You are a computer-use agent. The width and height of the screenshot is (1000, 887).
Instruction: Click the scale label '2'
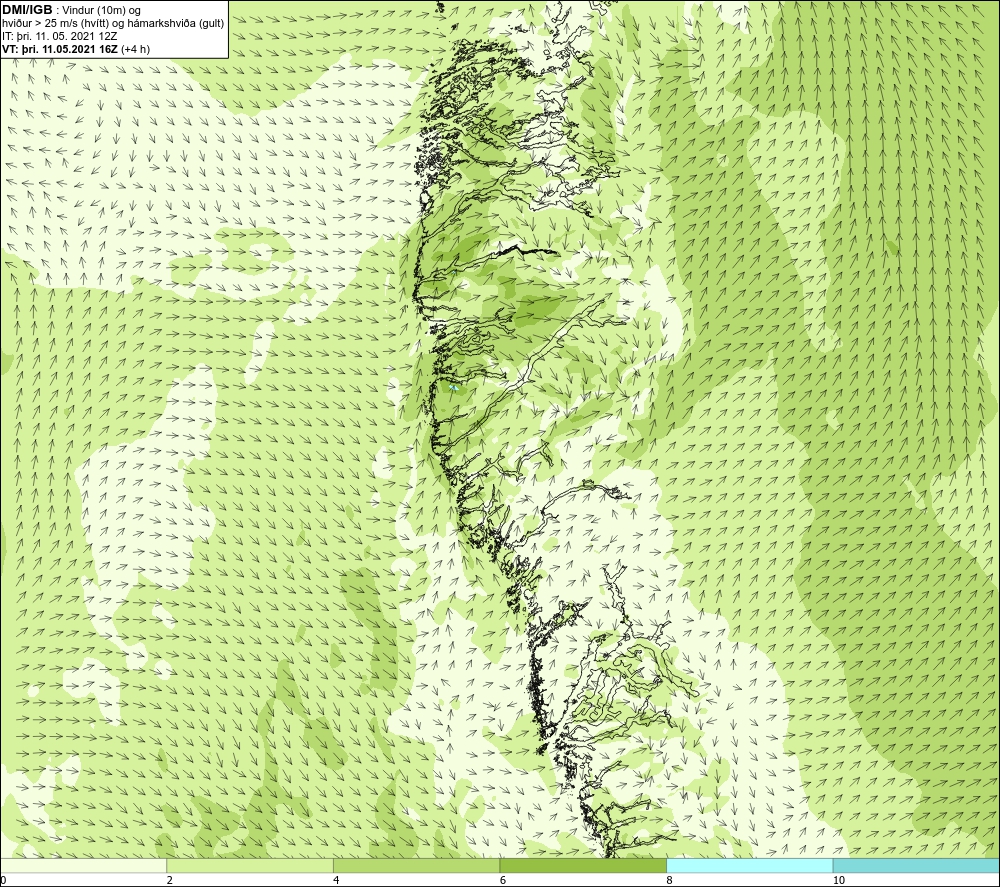(x=170, y=880)
